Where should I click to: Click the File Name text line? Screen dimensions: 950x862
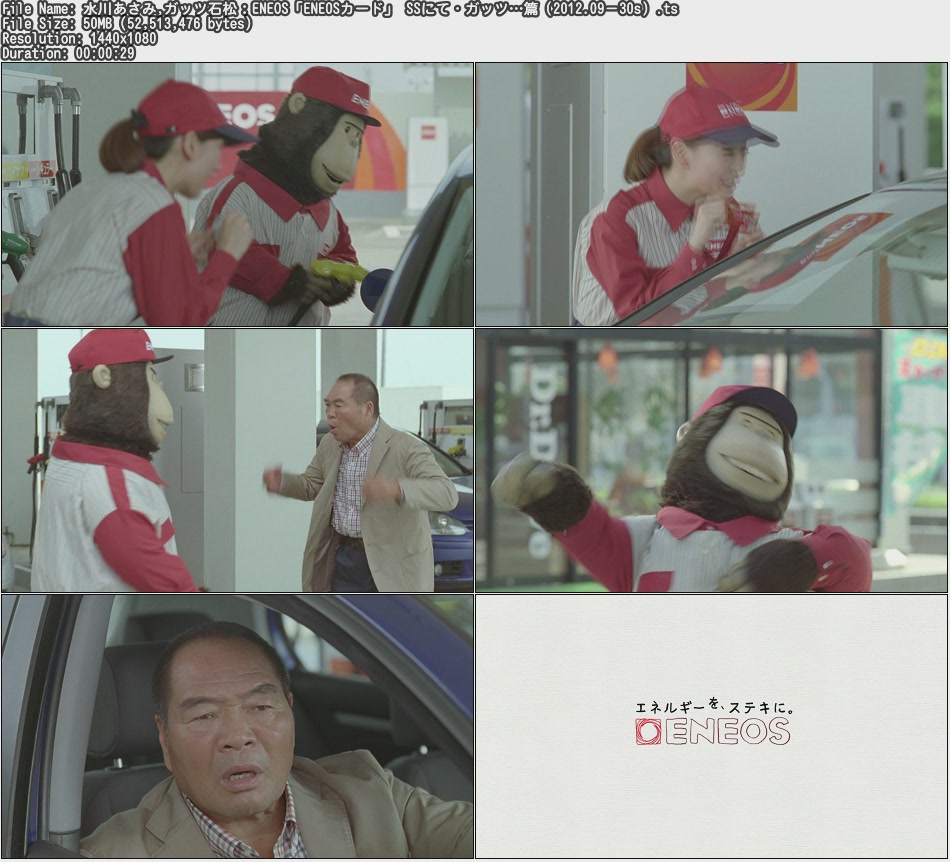point(340,8)
